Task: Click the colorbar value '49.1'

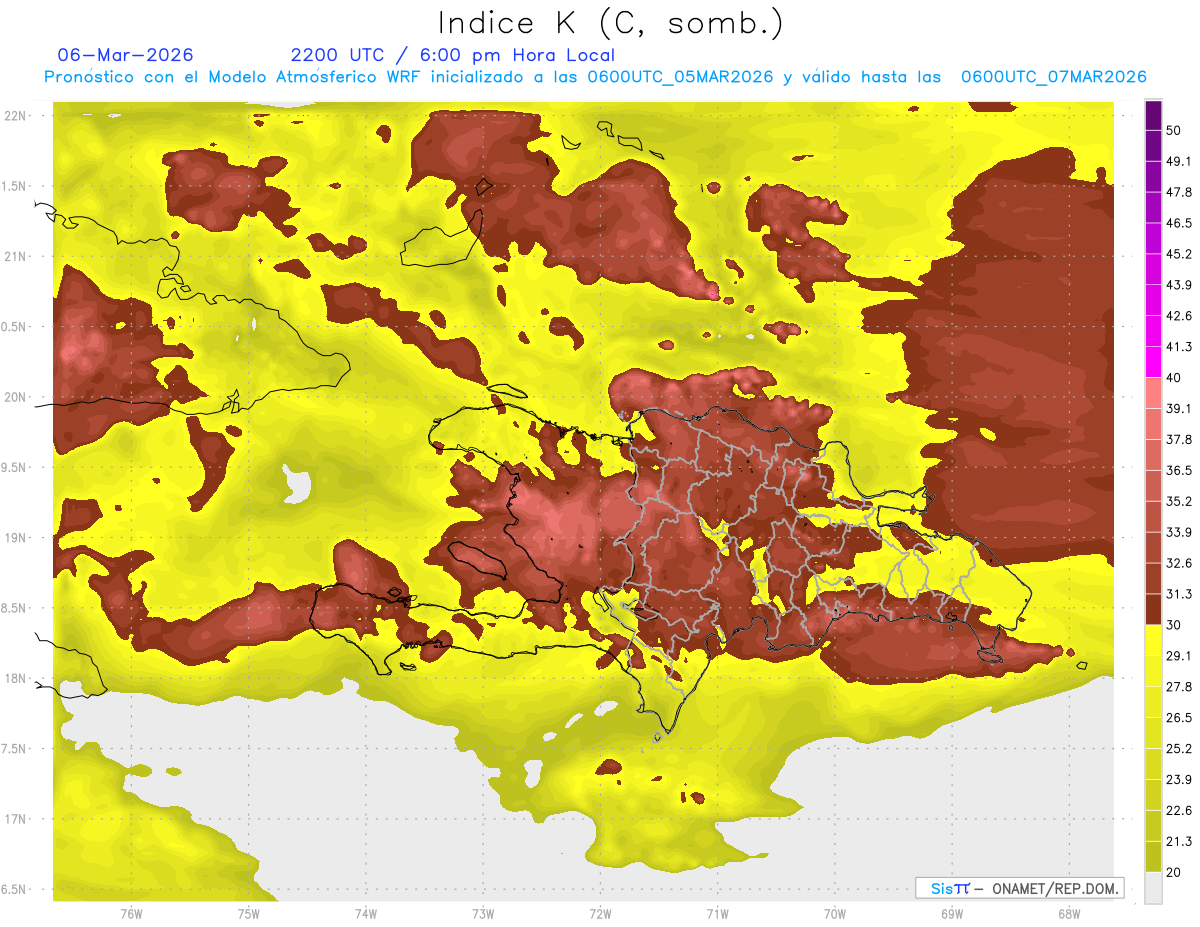Action: click(1179, 161)
